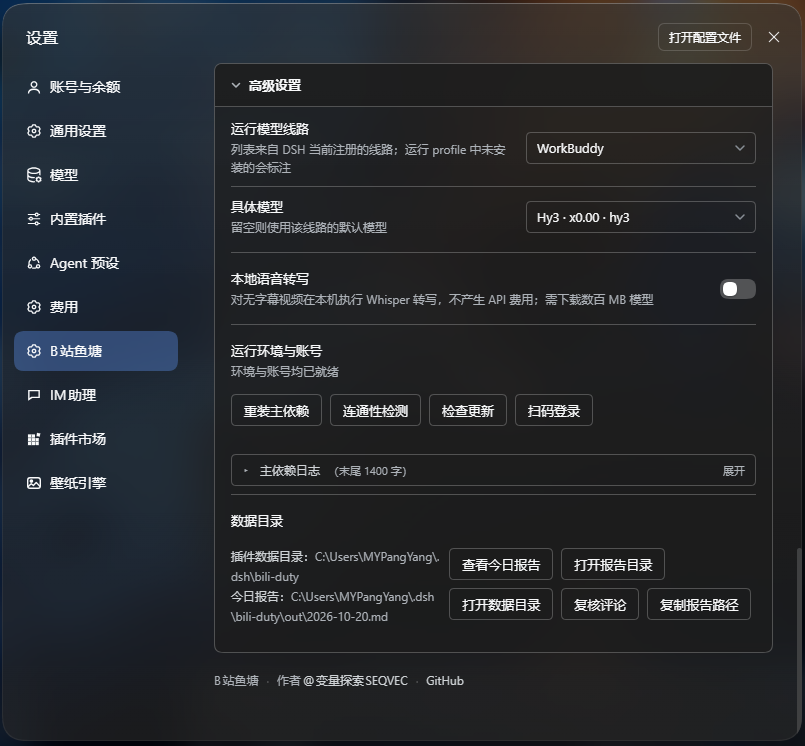Click 查看今日报告 button
Image resolution: width=805 pixels, height=746 pixels.
pos(501,564)
